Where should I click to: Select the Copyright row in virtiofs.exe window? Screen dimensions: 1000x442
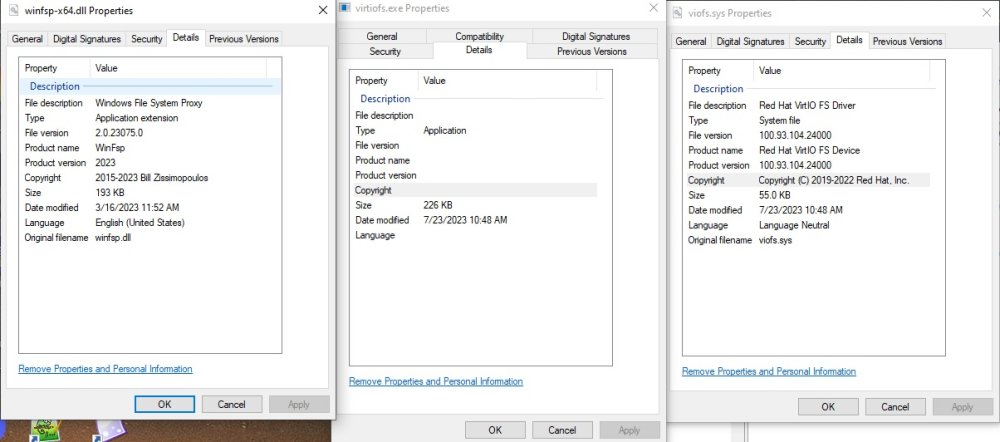[475, 190]
